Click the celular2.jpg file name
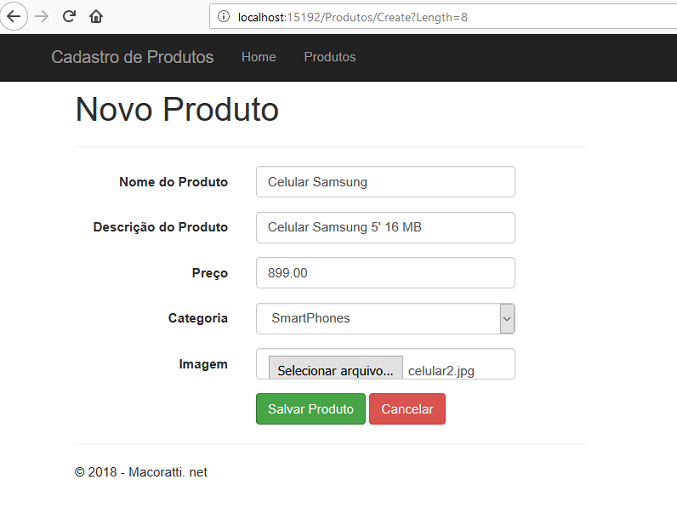Viewport: 677px width, 508px height. tap(441, 371)
